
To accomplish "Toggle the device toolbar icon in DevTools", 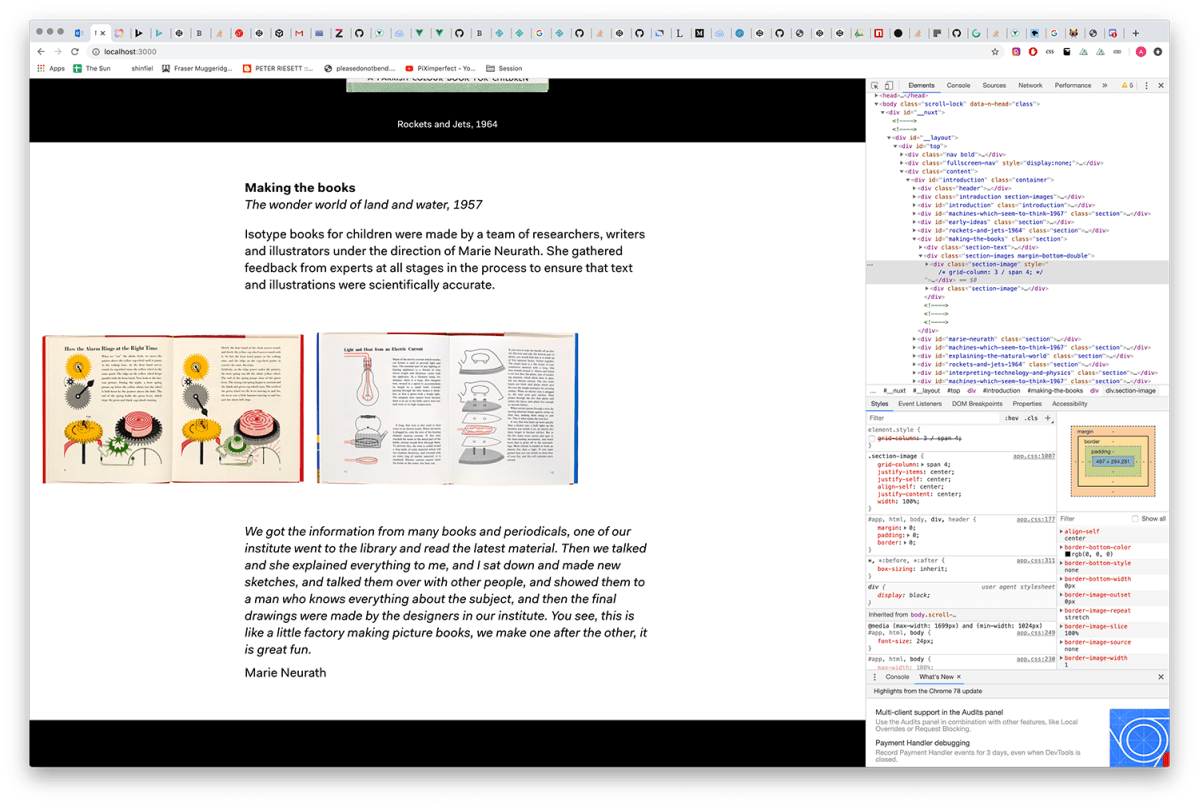I will pos(889,86).
